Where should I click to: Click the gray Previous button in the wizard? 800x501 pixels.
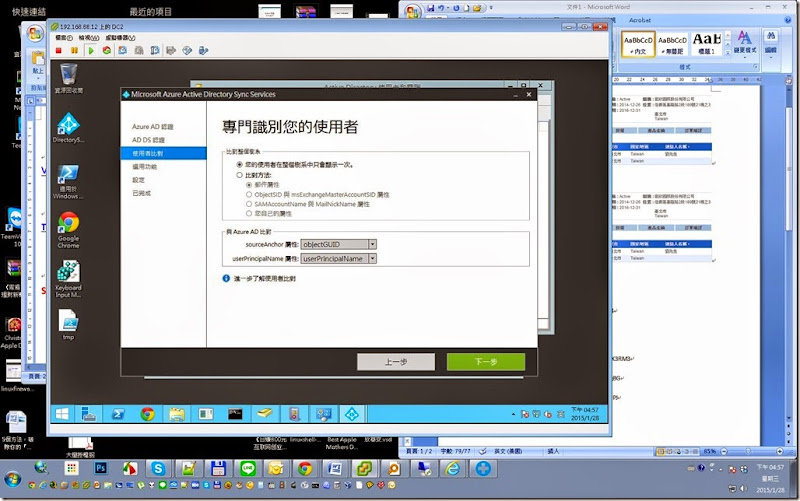pos(396,362)
